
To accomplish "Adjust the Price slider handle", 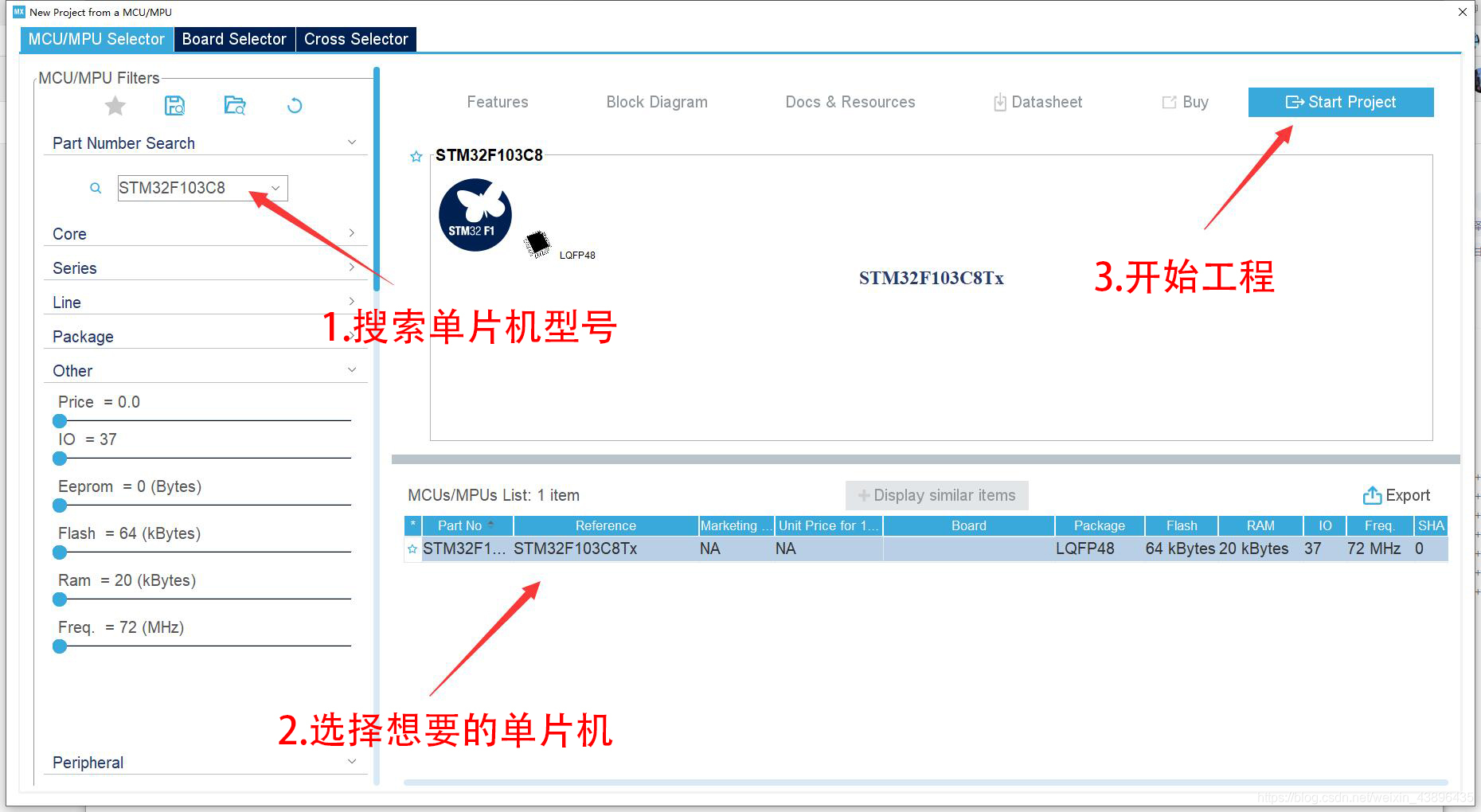I will 60,421.
